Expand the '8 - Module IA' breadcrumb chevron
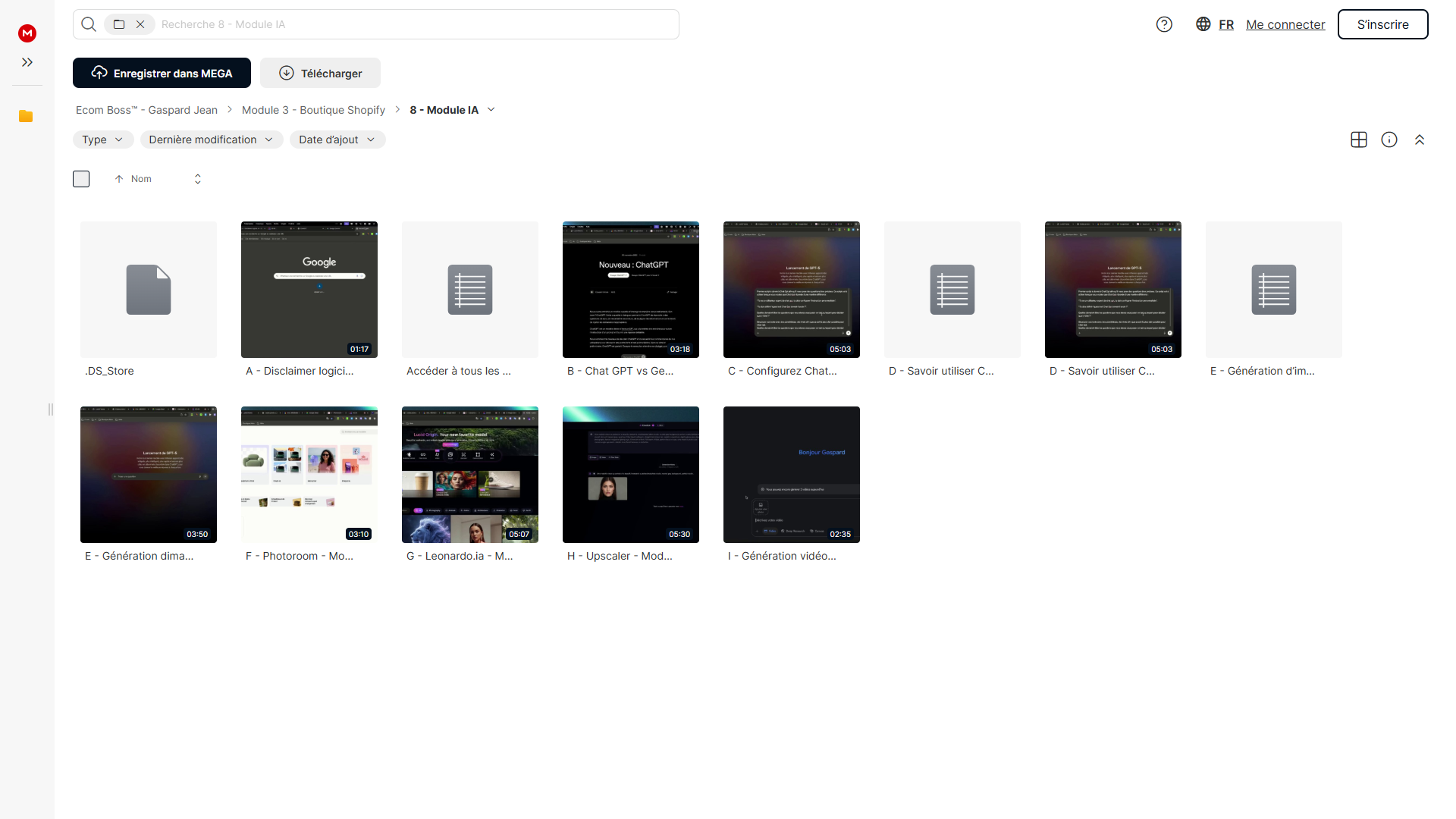1456x819 pixels. pyautogui.click(x=491, y=110)
